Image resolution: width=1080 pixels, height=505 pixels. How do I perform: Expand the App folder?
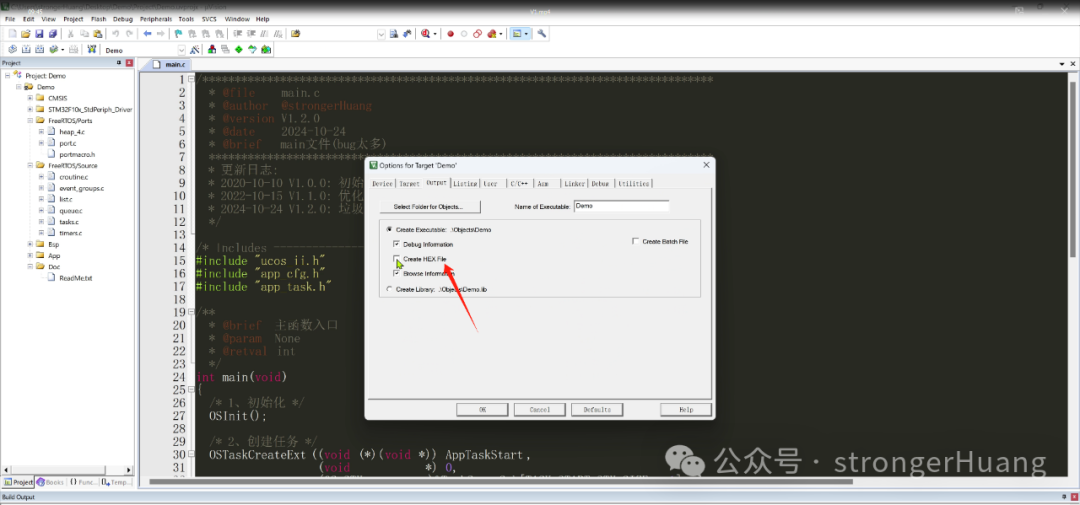pos(30,255)
